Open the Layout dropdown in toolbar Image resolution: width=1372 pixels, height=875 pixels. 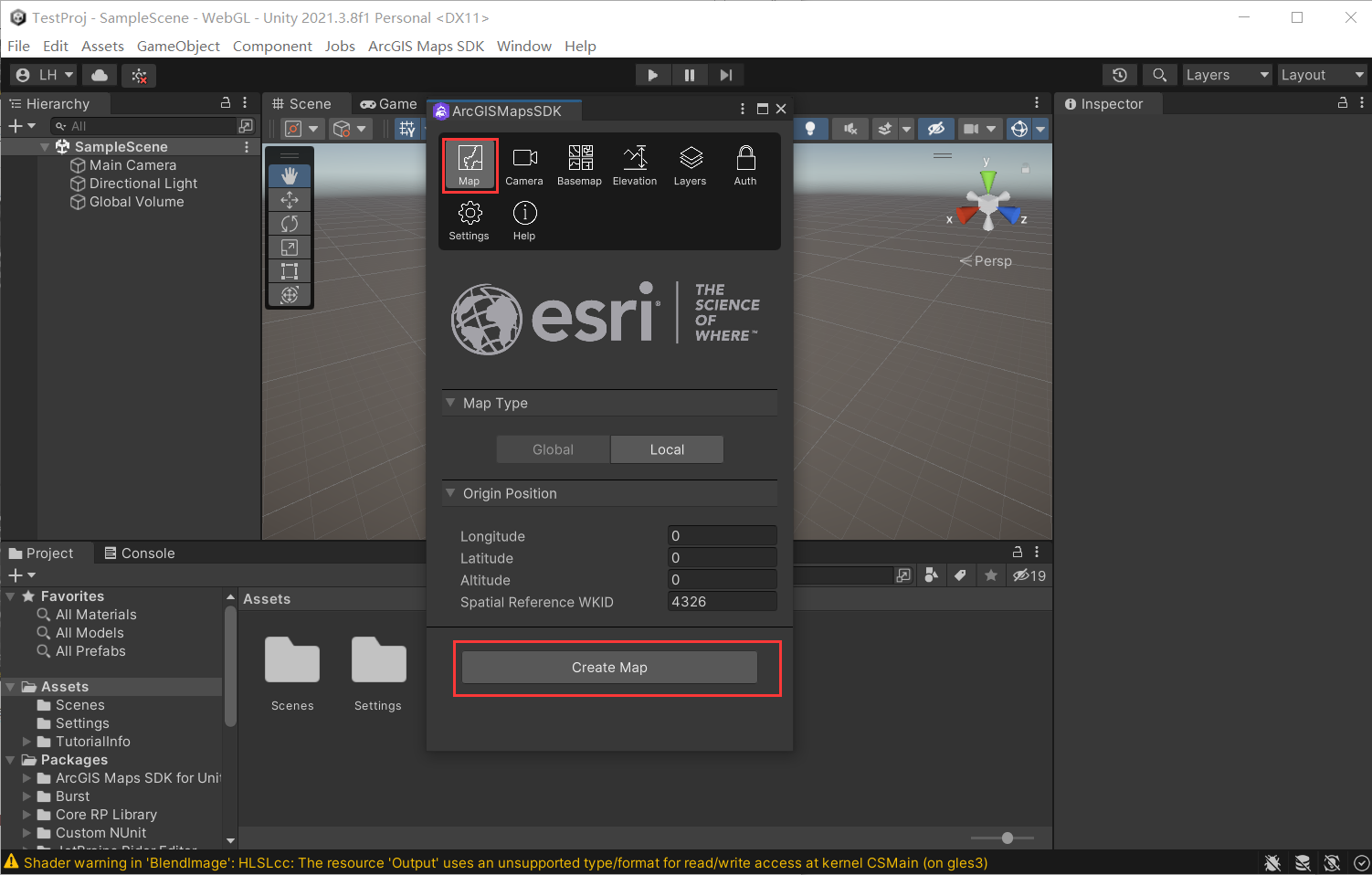[x=1322, y=75]
